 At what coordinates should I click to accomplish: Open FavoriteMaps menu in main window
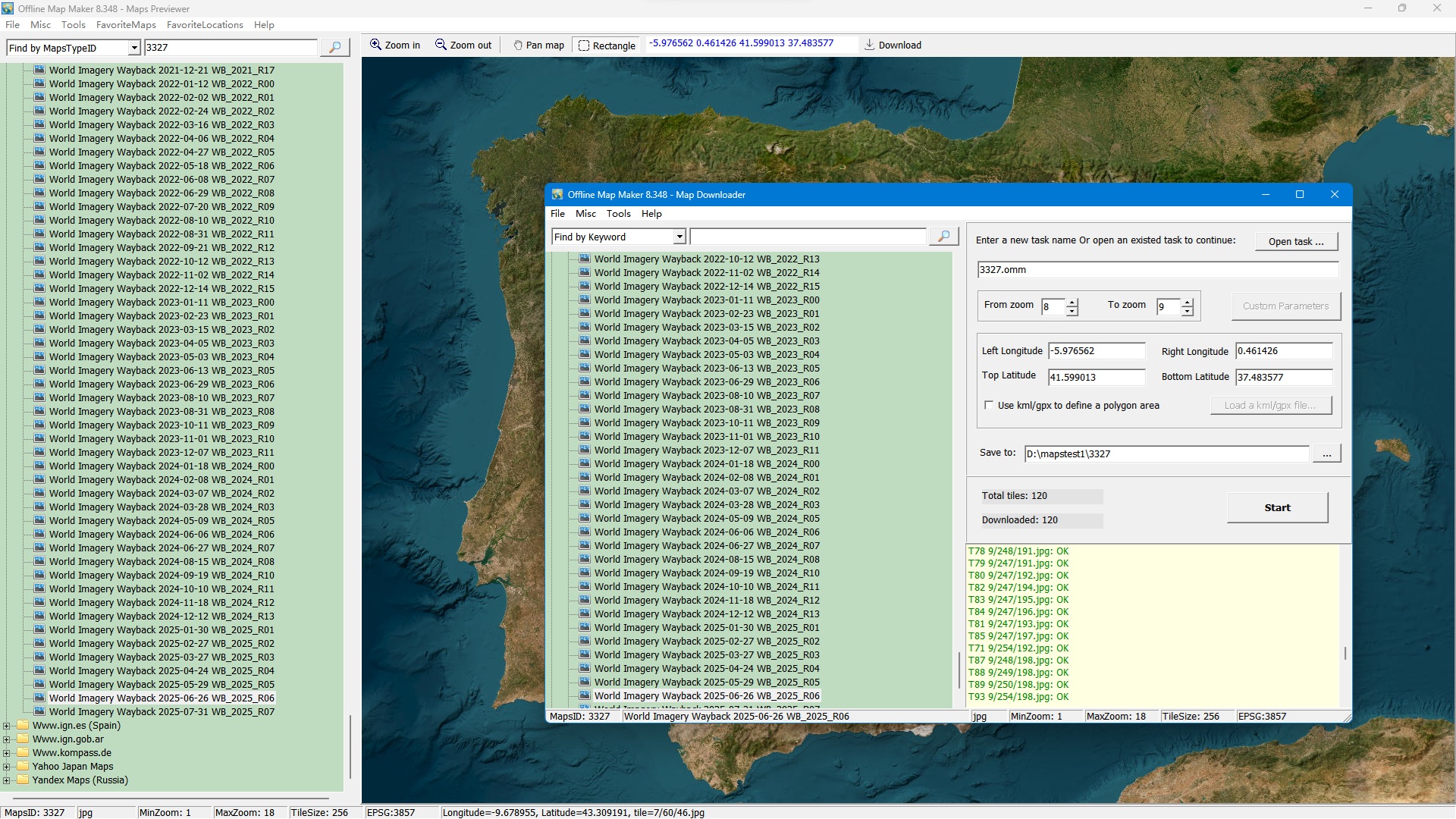(126, 25)
